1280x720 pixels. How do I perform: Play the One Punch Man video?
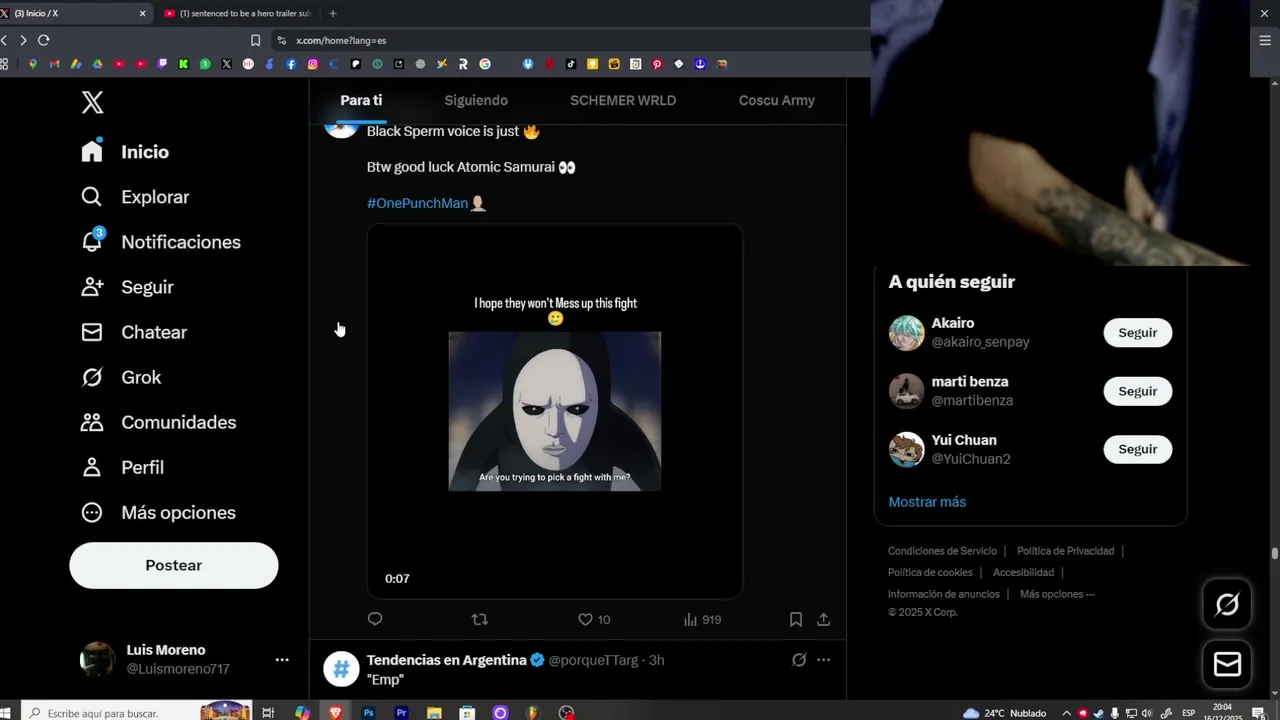tap(555, 411)
